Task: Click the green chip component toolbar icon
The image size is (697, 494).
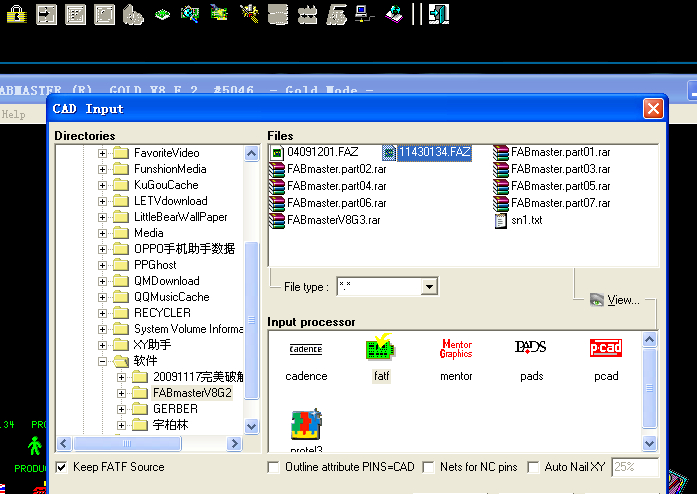Action: click(x=163, y=15)
